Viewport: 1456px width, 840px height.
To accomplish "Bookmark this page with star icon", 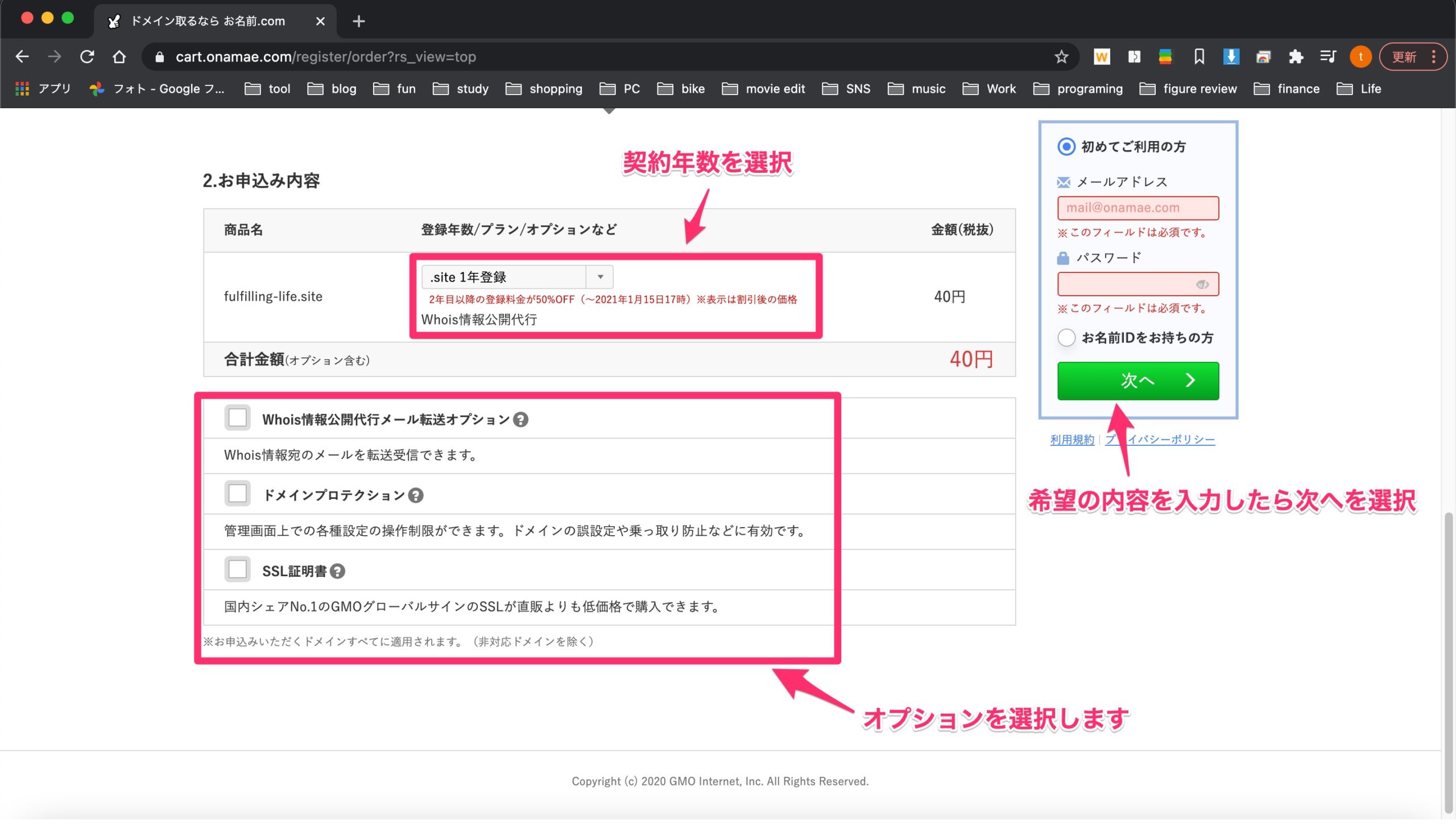I will tap(1061, 56).
